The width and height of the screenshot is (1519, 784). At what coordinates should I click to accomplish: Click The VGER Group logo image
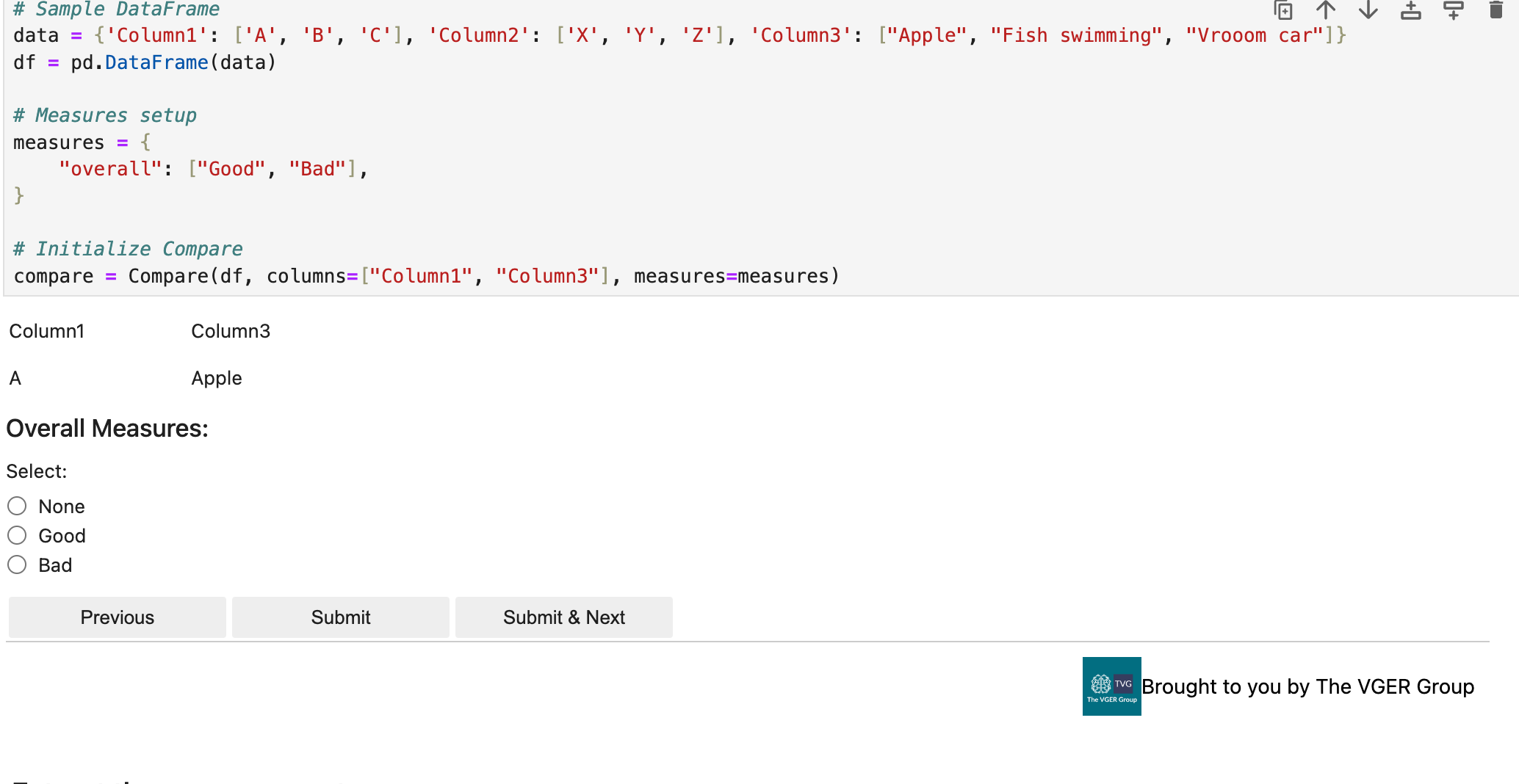tap(1111, 686)
